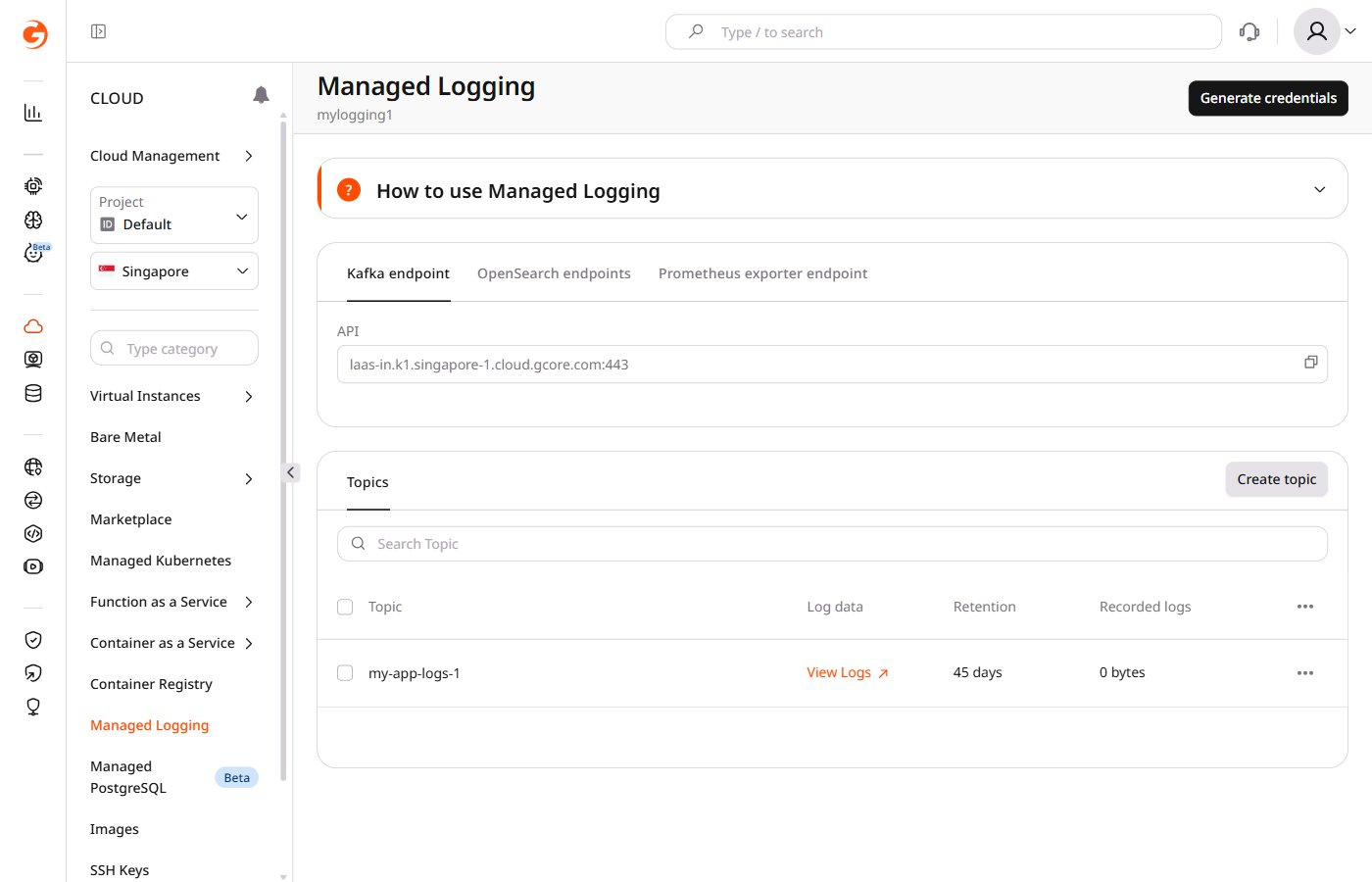
Task: Switch to the Kafka endpoint tab
Action: 398,273
